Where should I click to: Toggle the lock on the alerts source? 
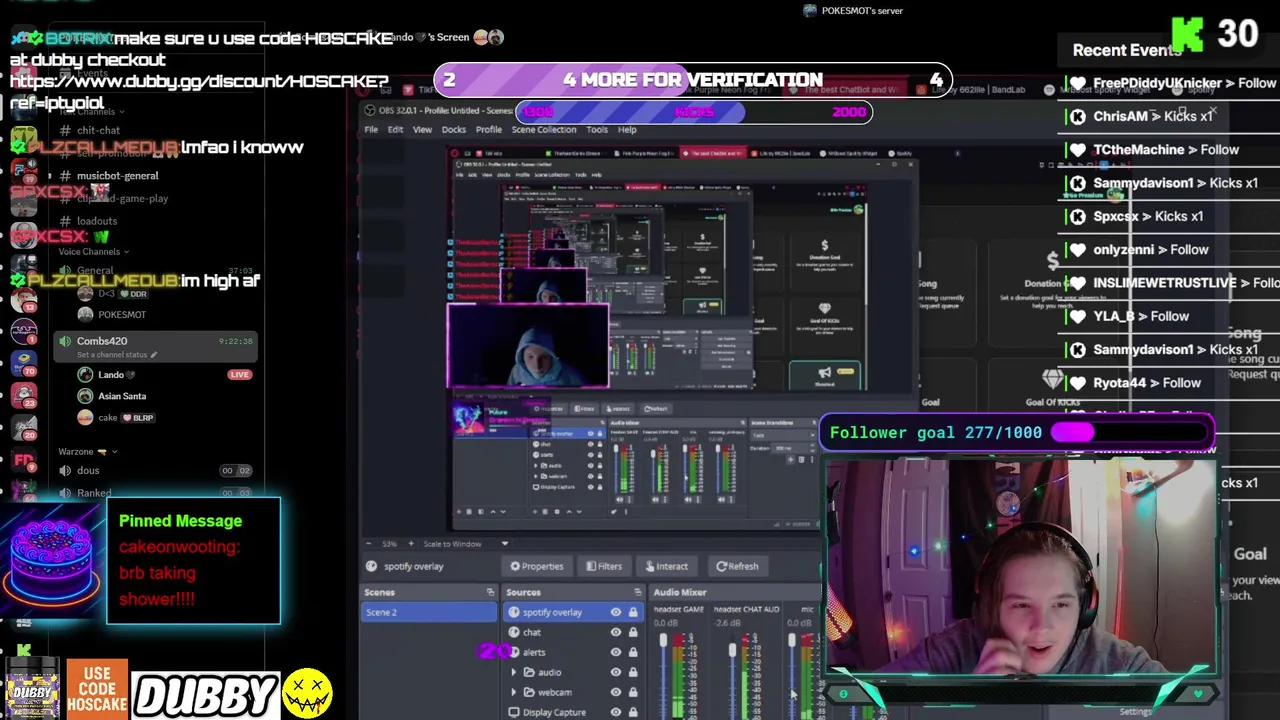[x=633, y=652]
